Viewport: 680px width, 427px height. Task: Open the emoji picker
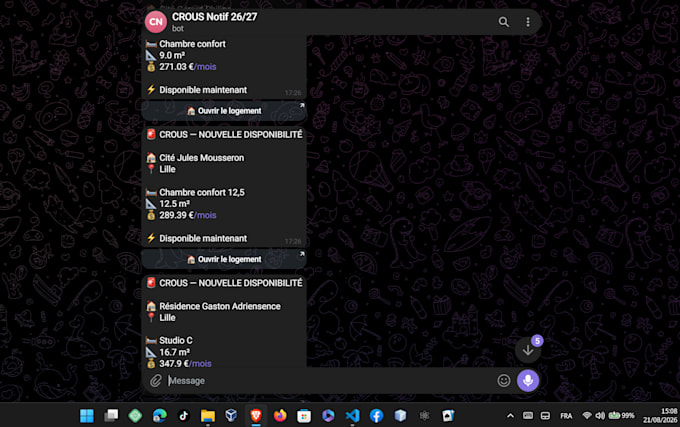coord(503,381)
